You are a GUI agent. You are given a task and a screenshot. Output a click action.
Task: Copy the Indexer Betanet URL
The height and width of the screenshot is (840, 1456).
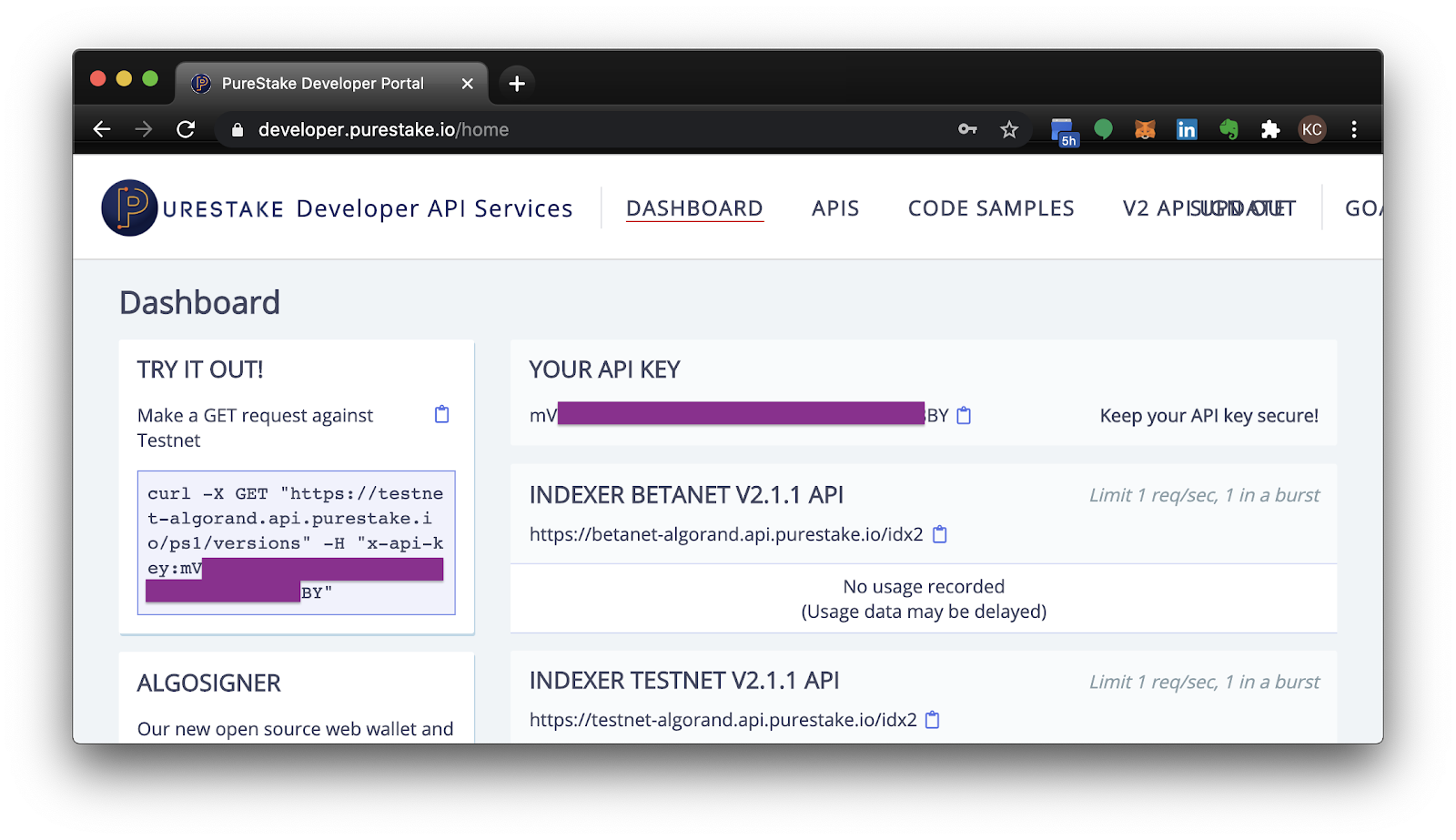[941, 534]
